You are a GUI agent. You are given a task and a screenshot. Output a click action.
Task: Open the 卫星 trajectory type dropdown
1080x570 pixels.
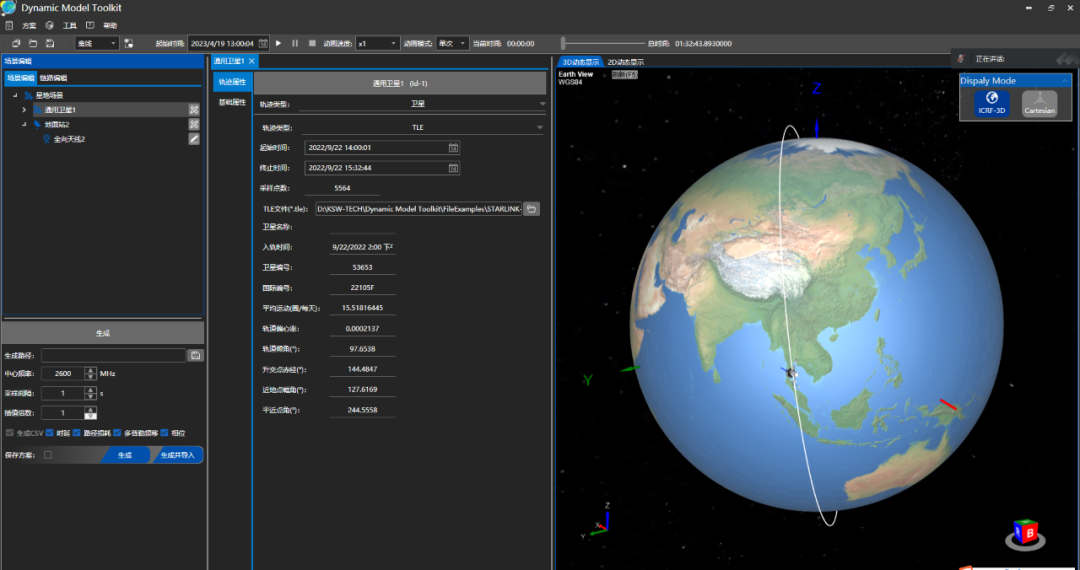coord(422,104)
